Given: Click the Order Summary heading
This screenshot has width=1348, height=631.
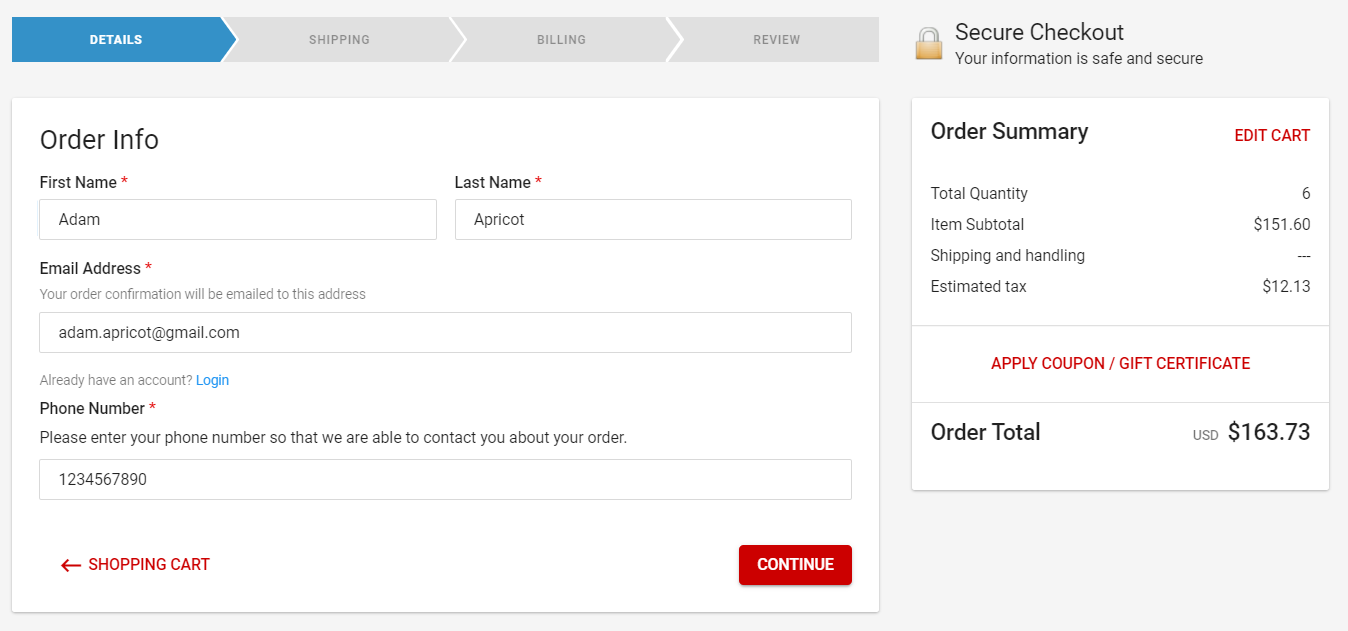Looking at the screenshot, I should point(1009,132).
